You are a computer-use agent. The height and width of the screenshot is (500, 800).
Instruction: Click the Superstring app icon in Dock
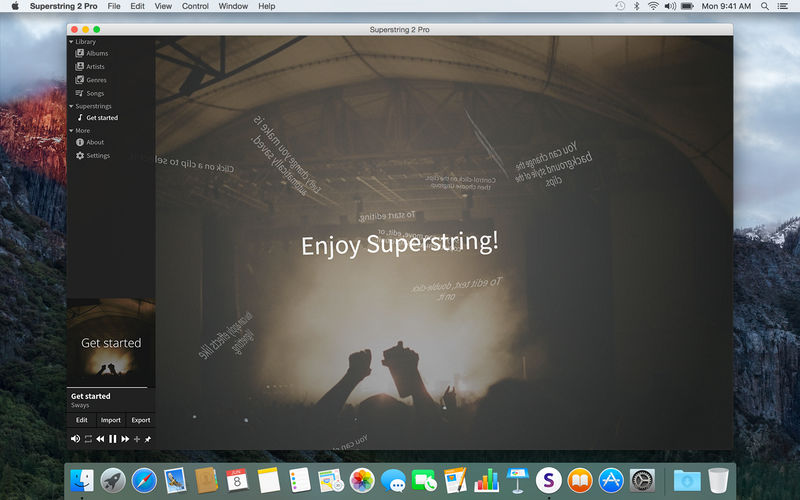click(x=548, y=480)
